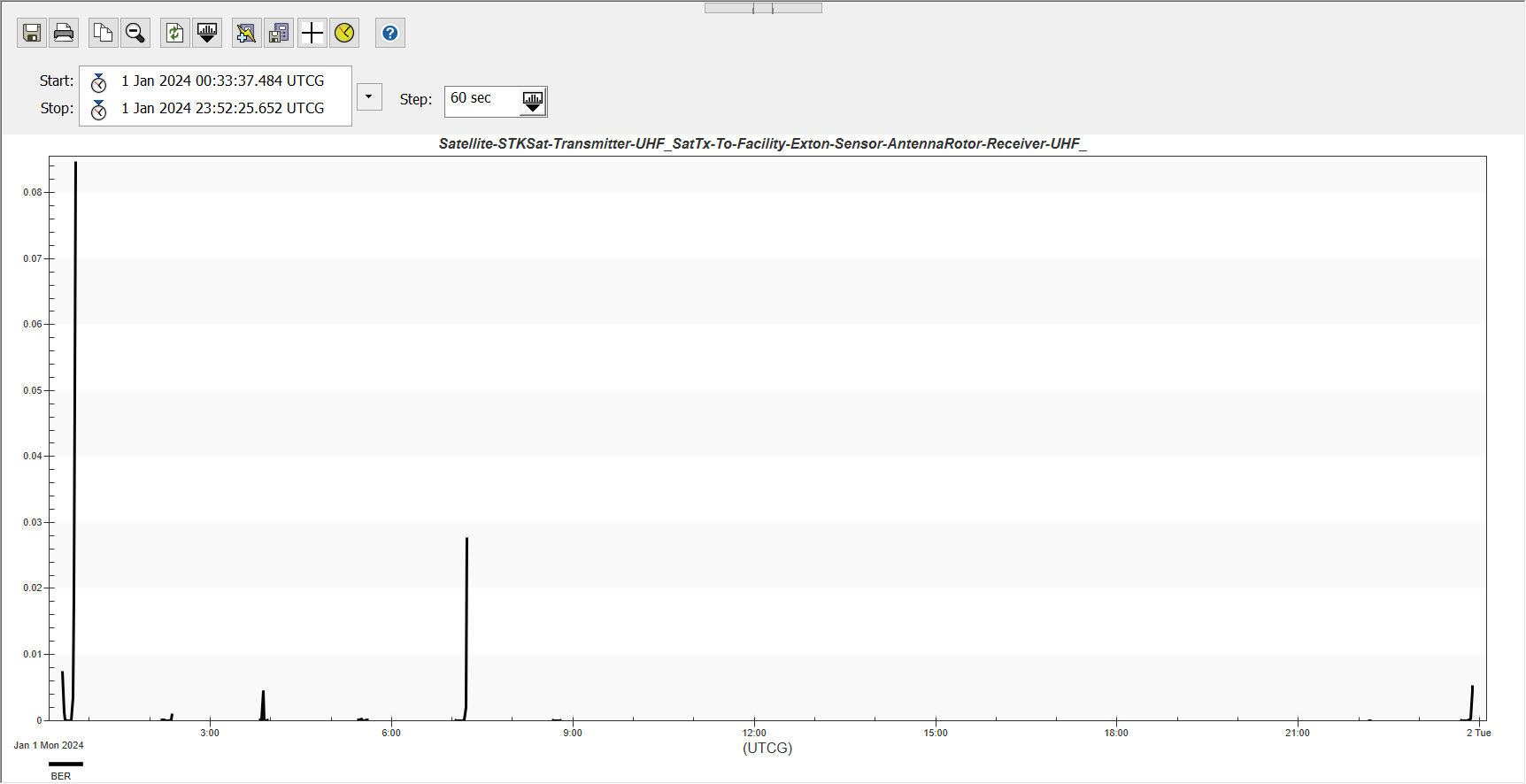Viewport: 1526px width, 784px height.
Task: Zoom out with the magnifier icon
Action: (135, 34)
